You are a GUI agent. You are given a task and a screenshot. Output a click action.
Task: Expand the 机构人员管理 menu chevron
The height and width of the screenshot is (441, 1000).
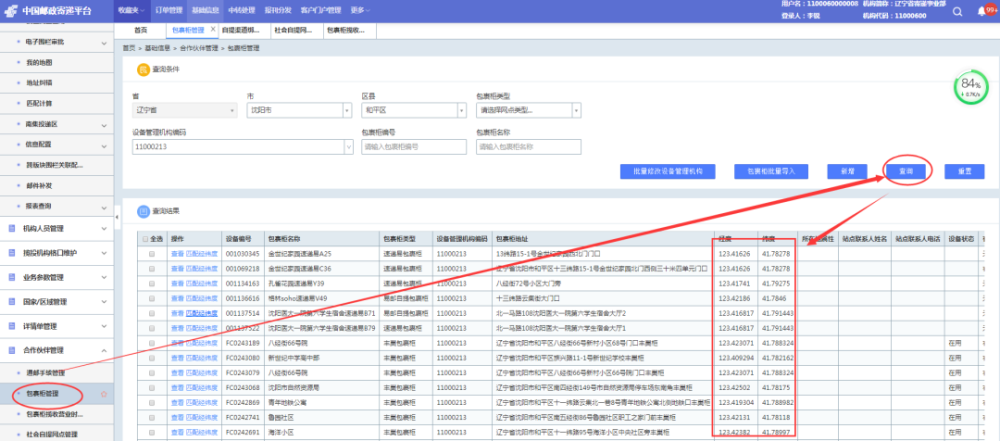104,228
